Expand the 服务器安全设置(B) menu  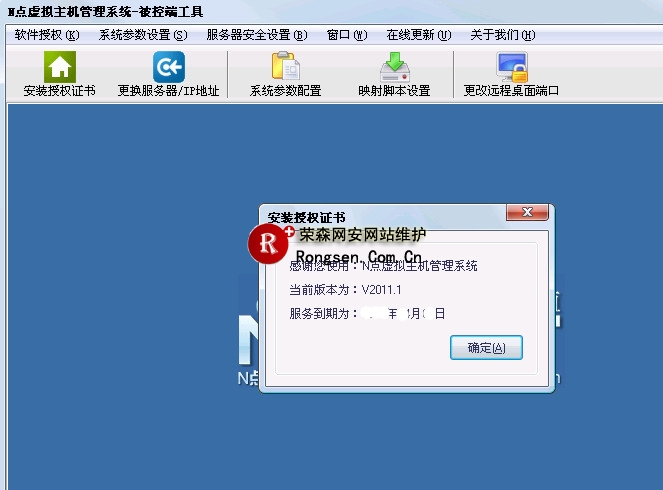tap(256, 35)
